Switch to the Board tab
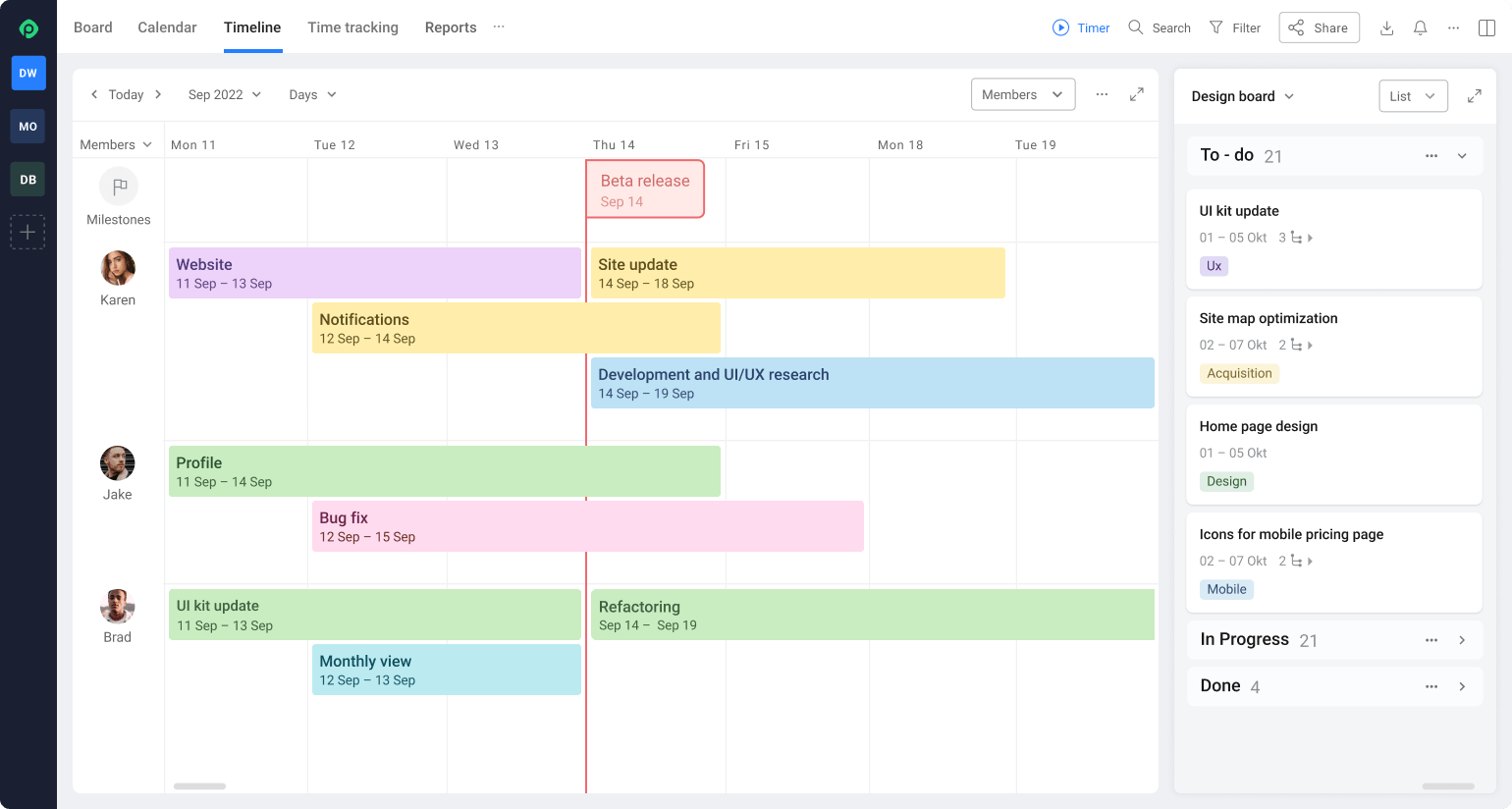 pyautogui.click(x=93, y=27)
